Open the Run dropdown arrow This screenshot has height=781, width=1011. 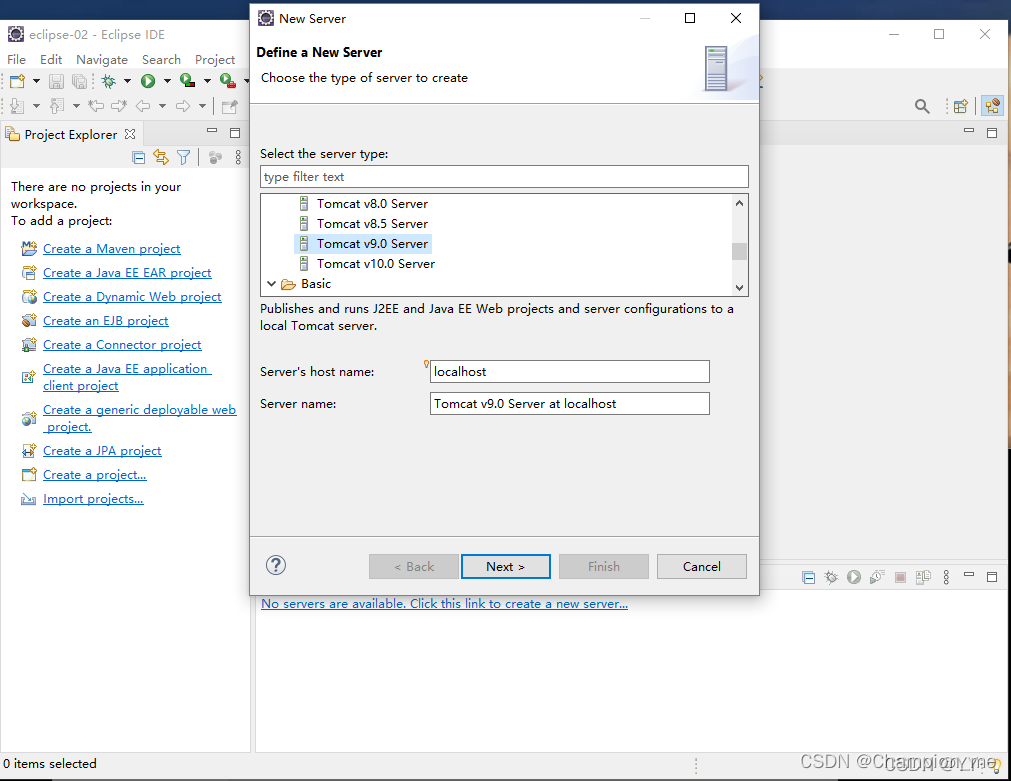click(167, 81)
